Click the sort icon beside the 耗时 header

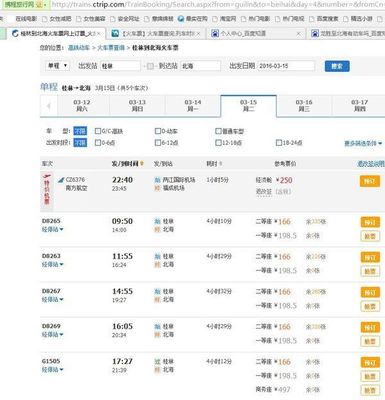[x=221, y=164]
